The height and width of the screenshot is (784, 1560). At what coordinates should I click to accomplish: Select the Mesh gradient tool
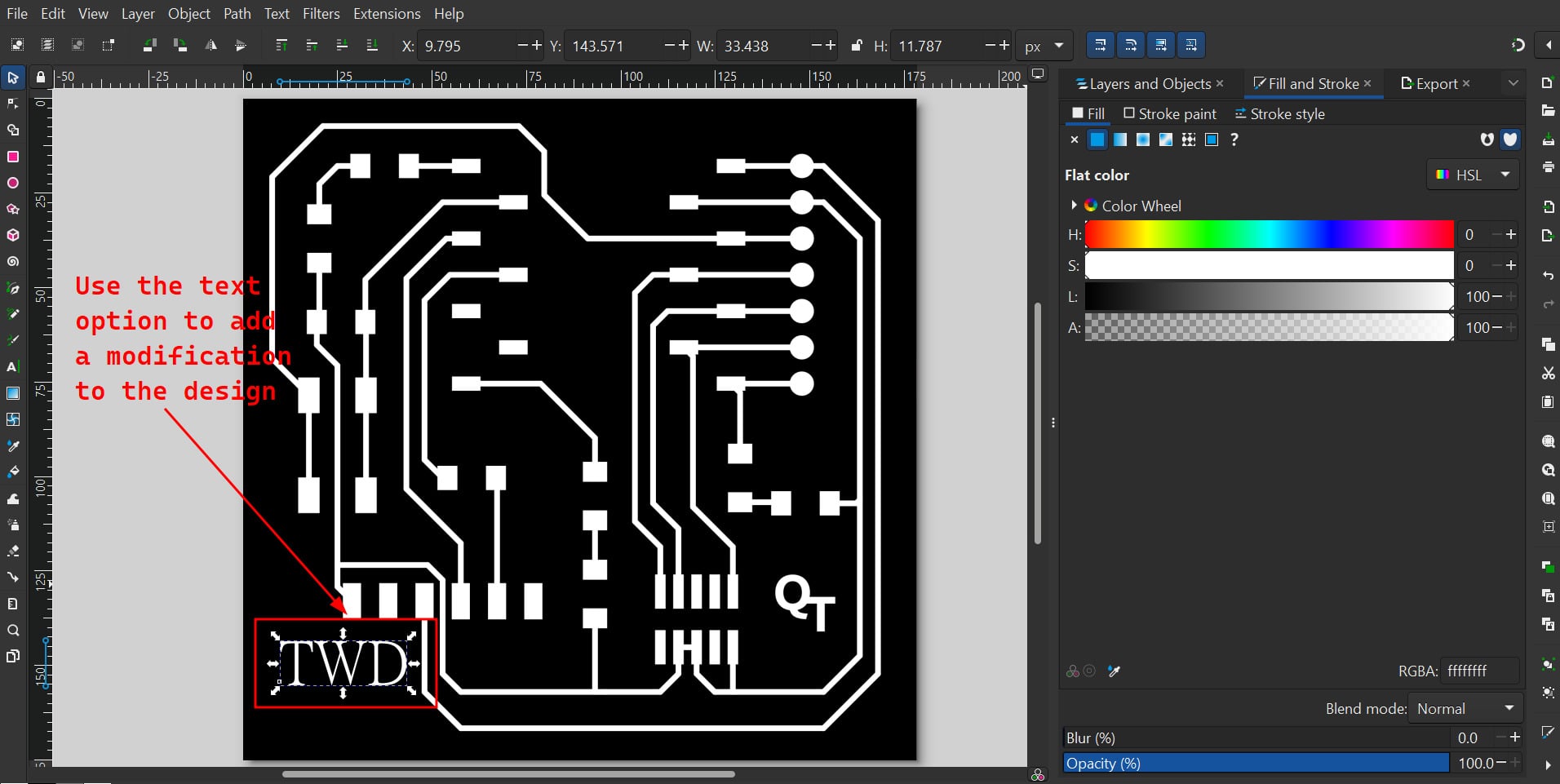point(13,419)
